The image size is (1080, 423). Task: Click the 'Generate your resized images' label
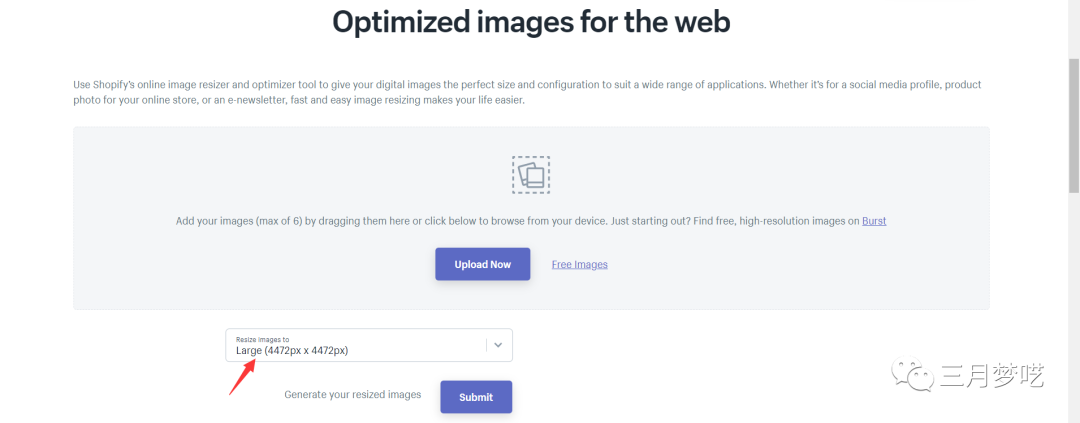(x=353, y=395)
